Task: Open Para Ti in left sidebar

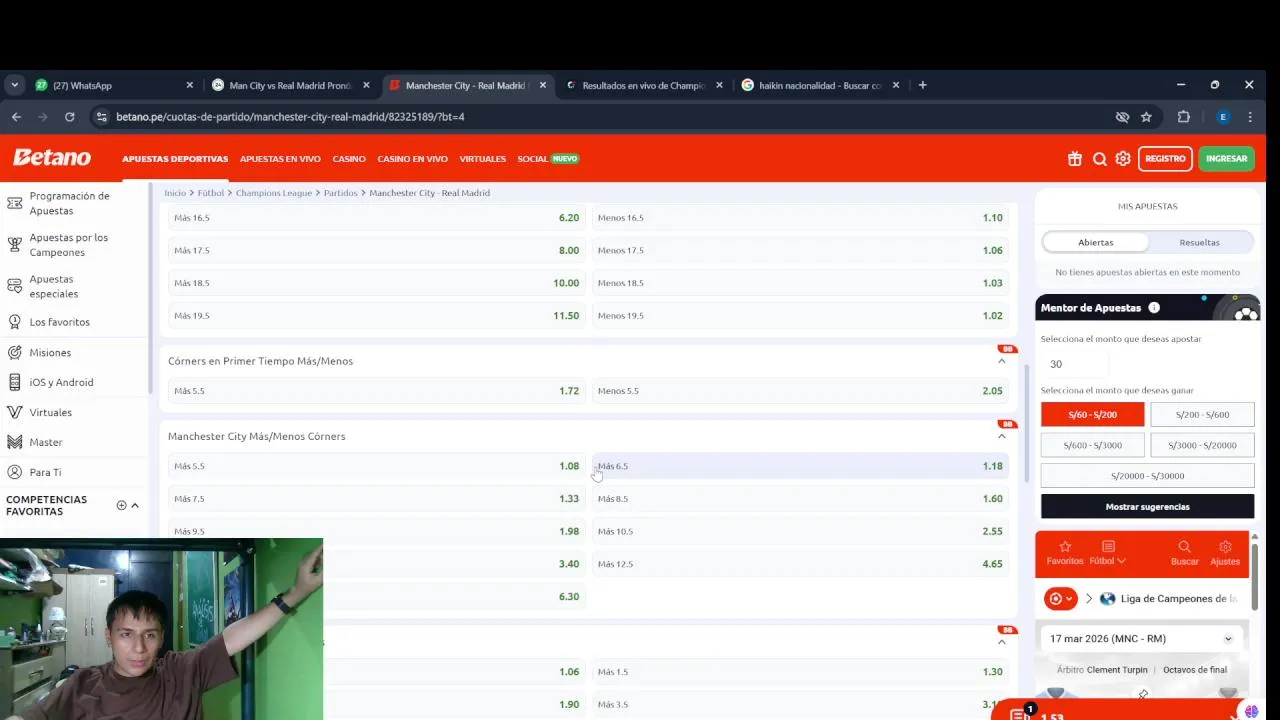Action: 45,472
